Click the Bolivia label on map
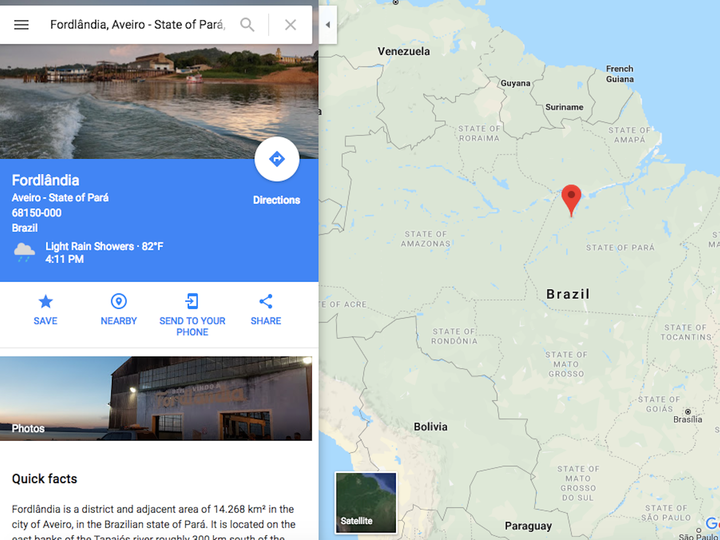 pyautogui.click(x=431, y=427)
